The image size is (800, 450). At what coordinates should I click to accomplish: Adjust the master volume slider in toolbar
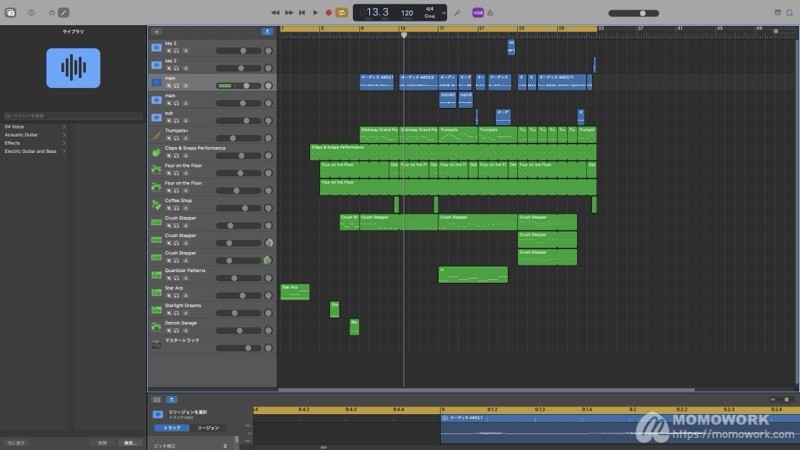click(x=634, y=13)
